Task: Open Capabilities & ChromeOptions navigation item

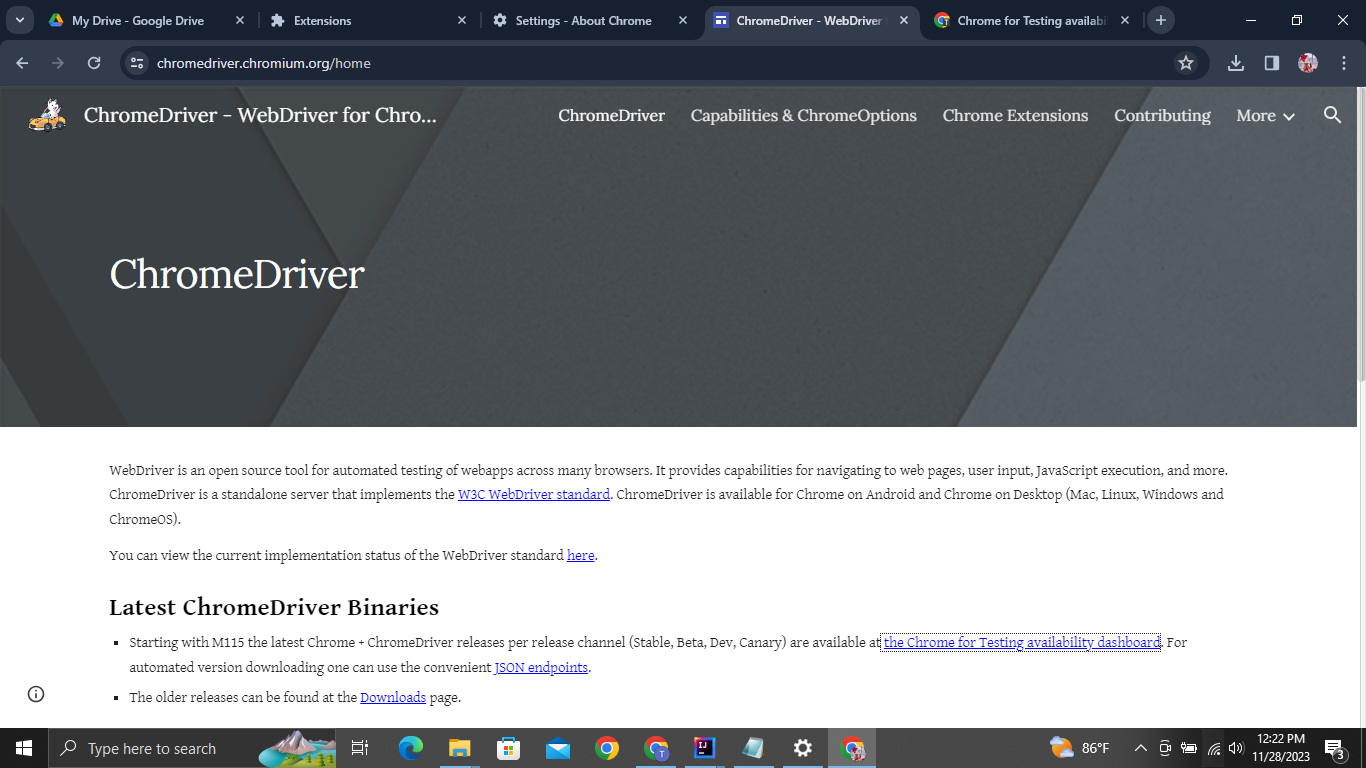Action: click(x=803, y=115)
